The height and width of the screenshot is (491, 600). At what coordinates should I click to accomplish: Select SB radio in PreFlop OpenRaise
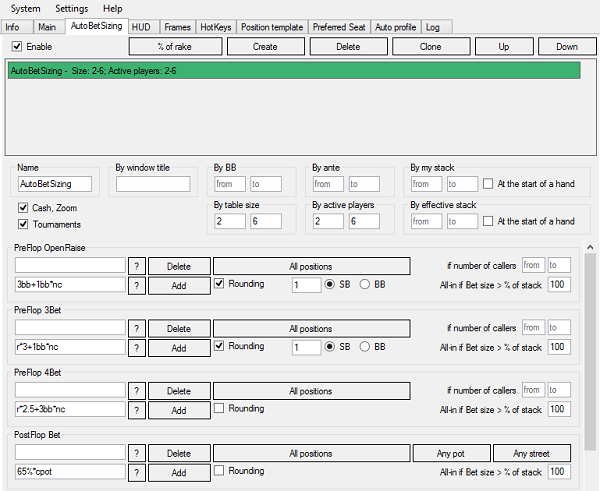point(329,284)
